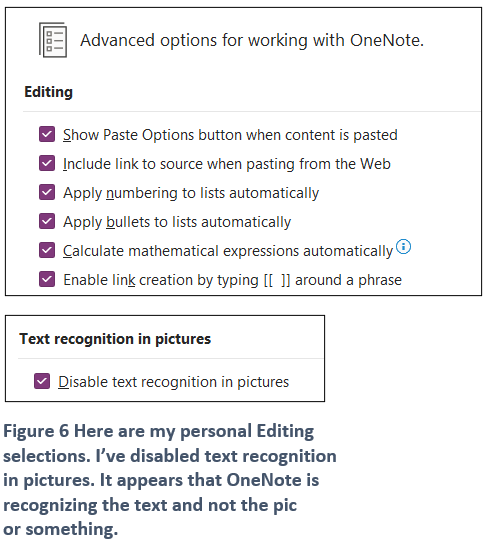Click the Editing section heading
This screenshot has width=487, height=542.
48,92
